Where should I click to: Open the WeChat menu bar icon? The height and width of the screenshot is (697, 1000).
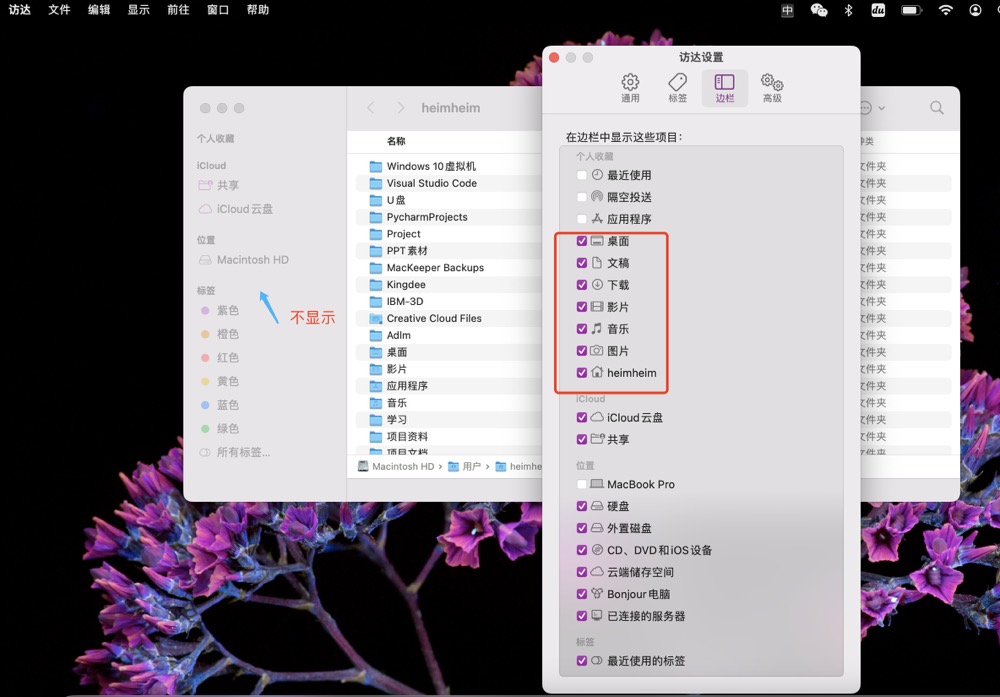coord(818,10)
